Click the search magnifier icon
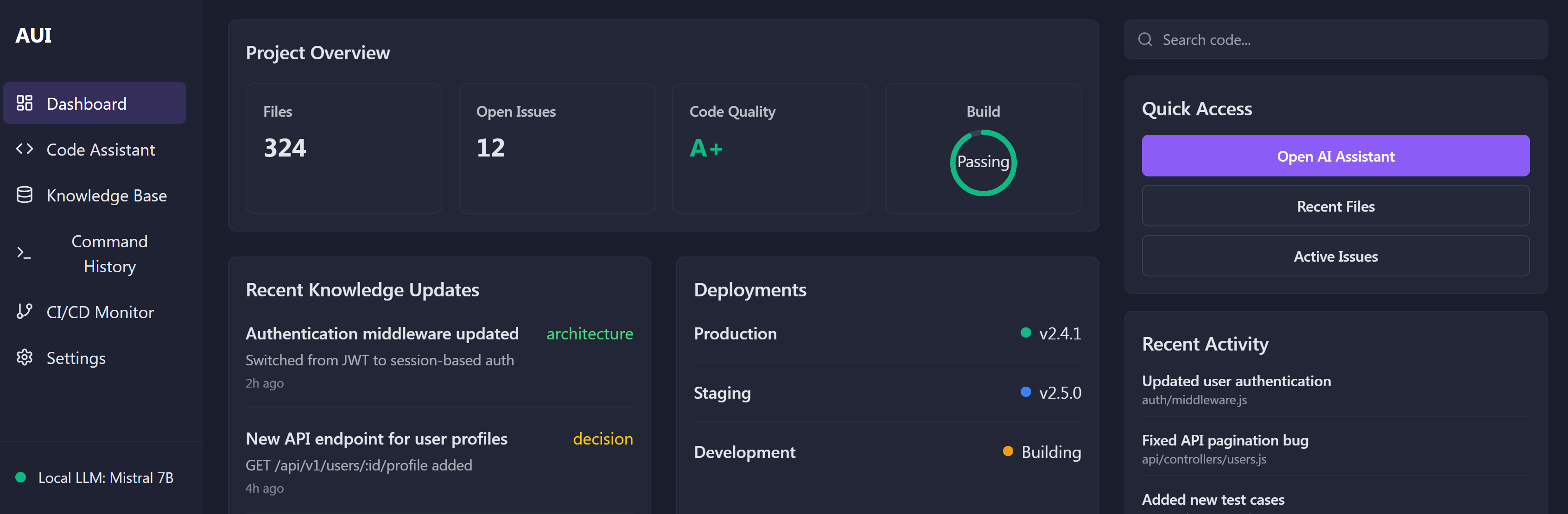The height and width of the screenshot is (514, 1568). [x=1145, y=39]
